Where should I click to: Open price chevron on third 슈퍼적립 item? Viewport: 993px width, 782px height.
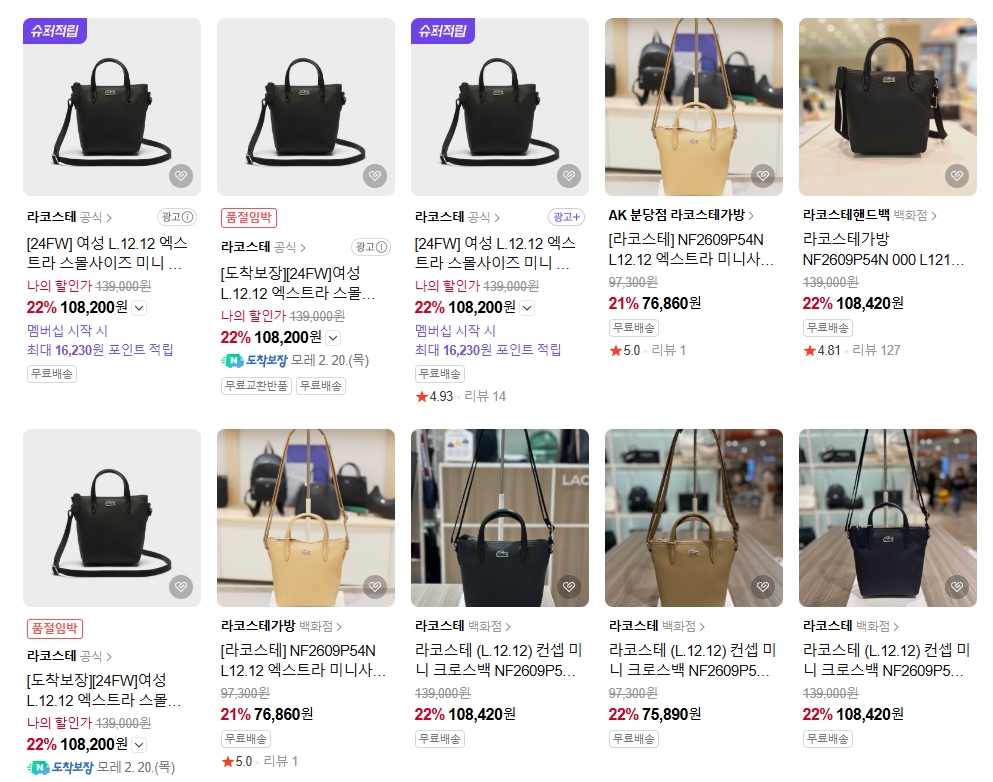tap(527, 308)
